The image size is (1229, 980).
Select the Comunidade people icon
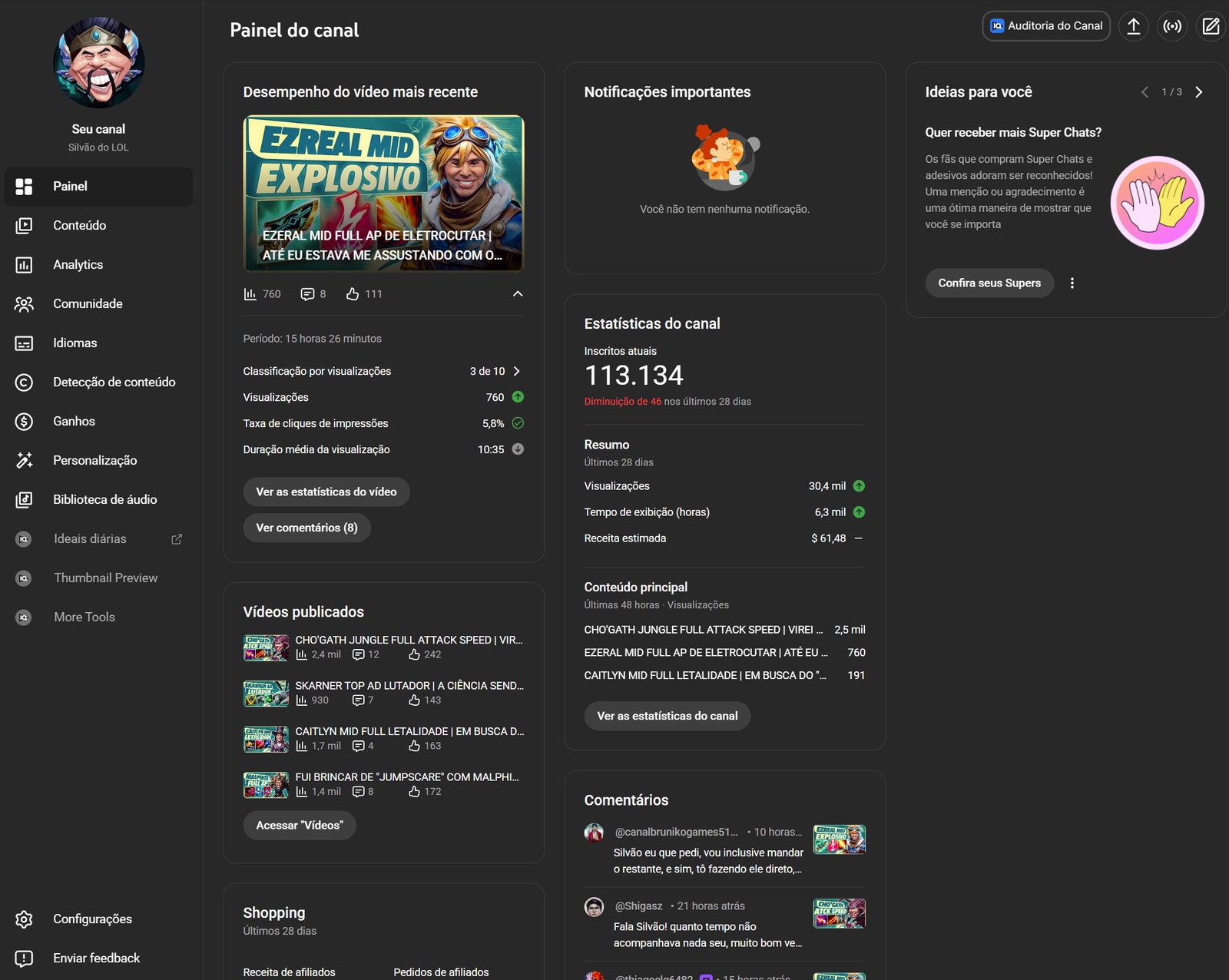click(x=24, y=304)
